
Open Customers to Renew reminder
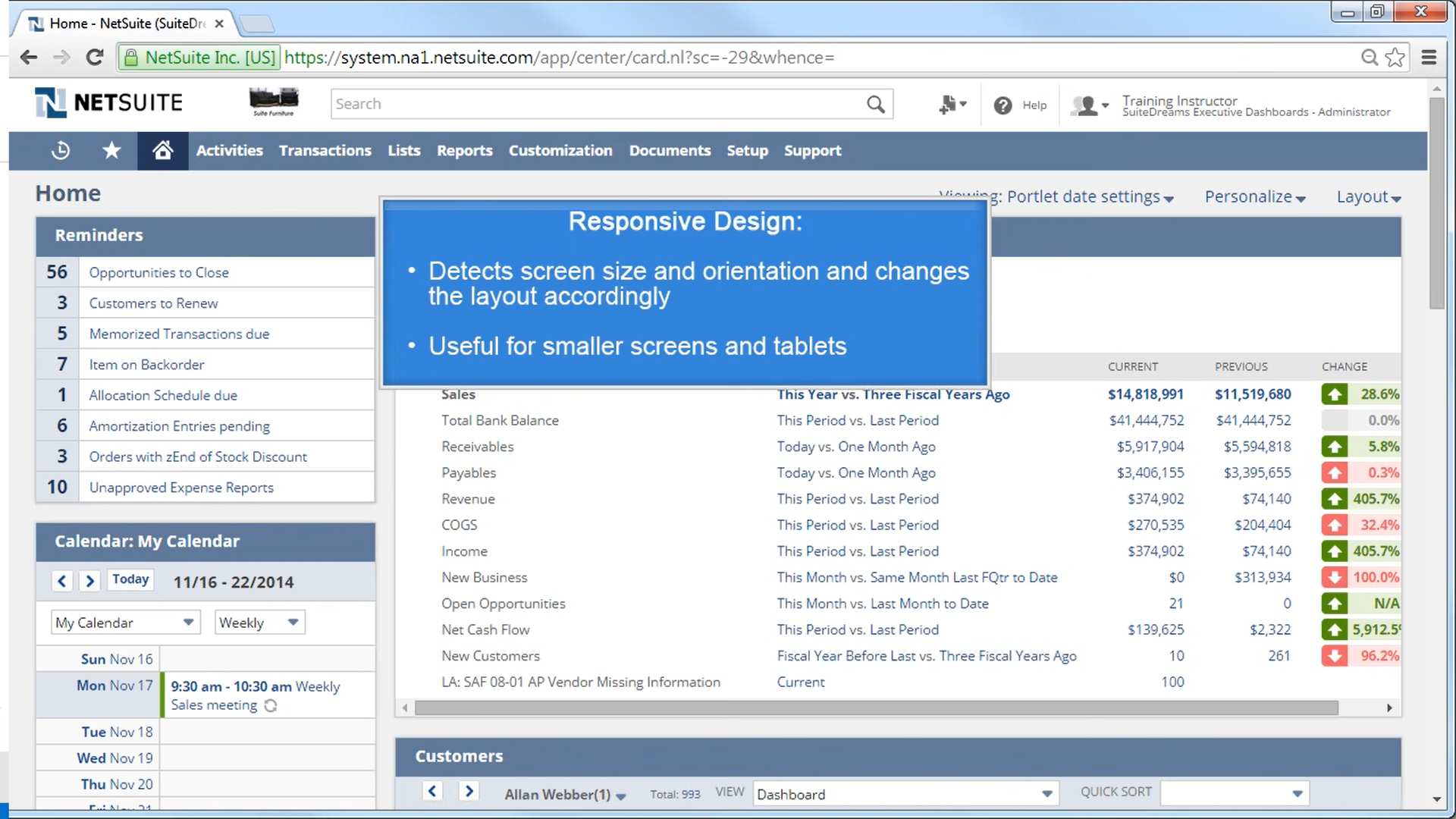pyautogui.click(x=154, y=303)
